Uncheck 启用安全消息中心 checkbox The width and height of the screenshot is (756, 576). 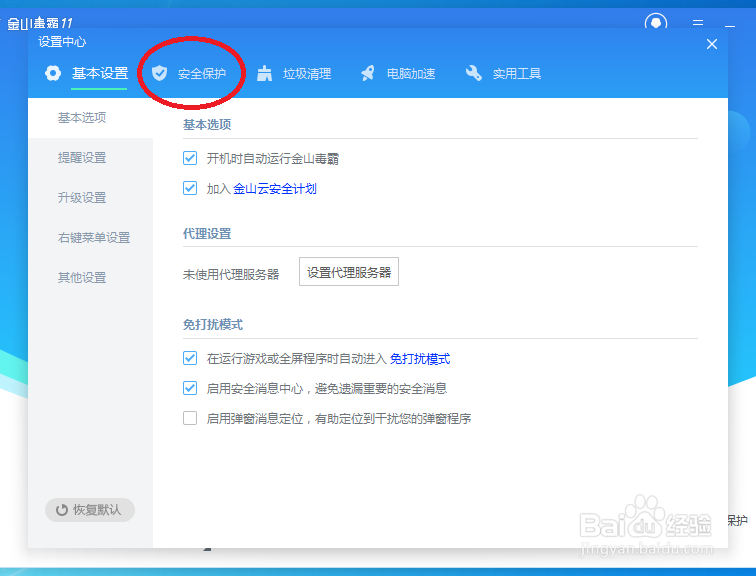190,388
